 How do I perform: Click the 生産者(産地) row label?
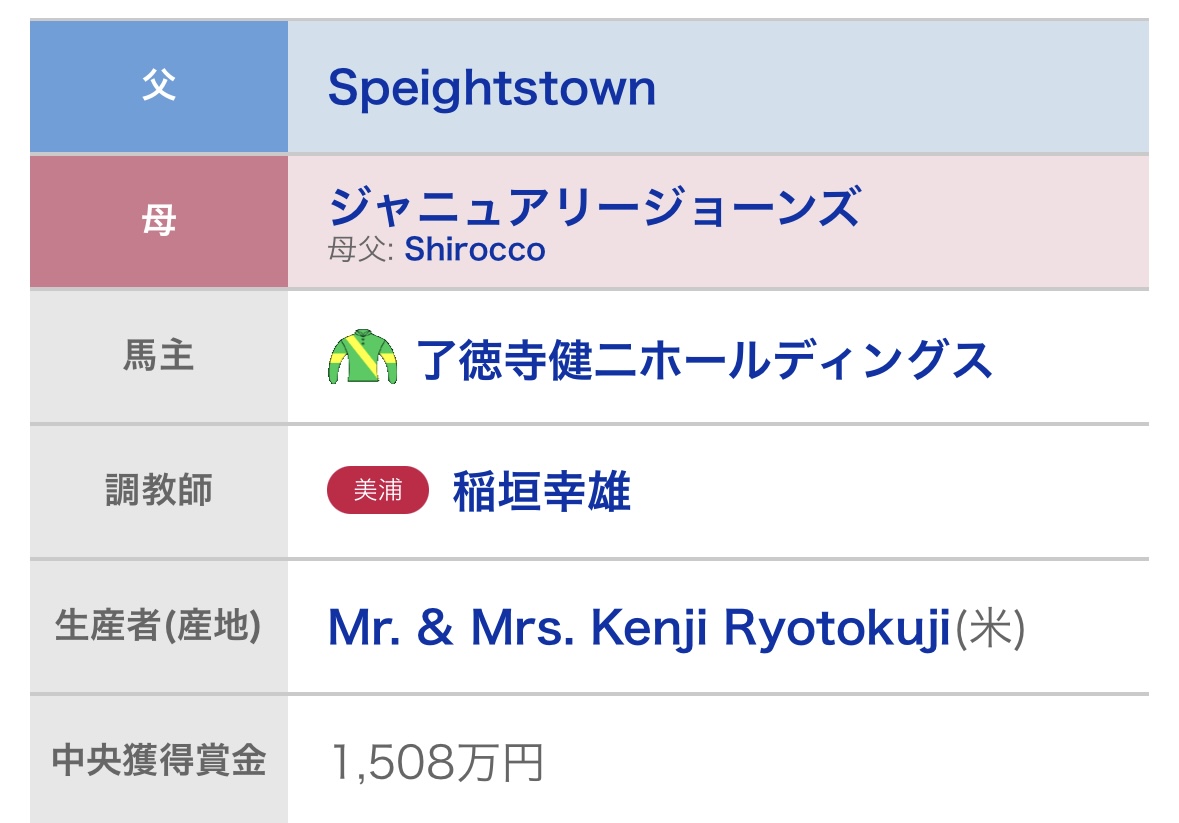pos(159,627)
